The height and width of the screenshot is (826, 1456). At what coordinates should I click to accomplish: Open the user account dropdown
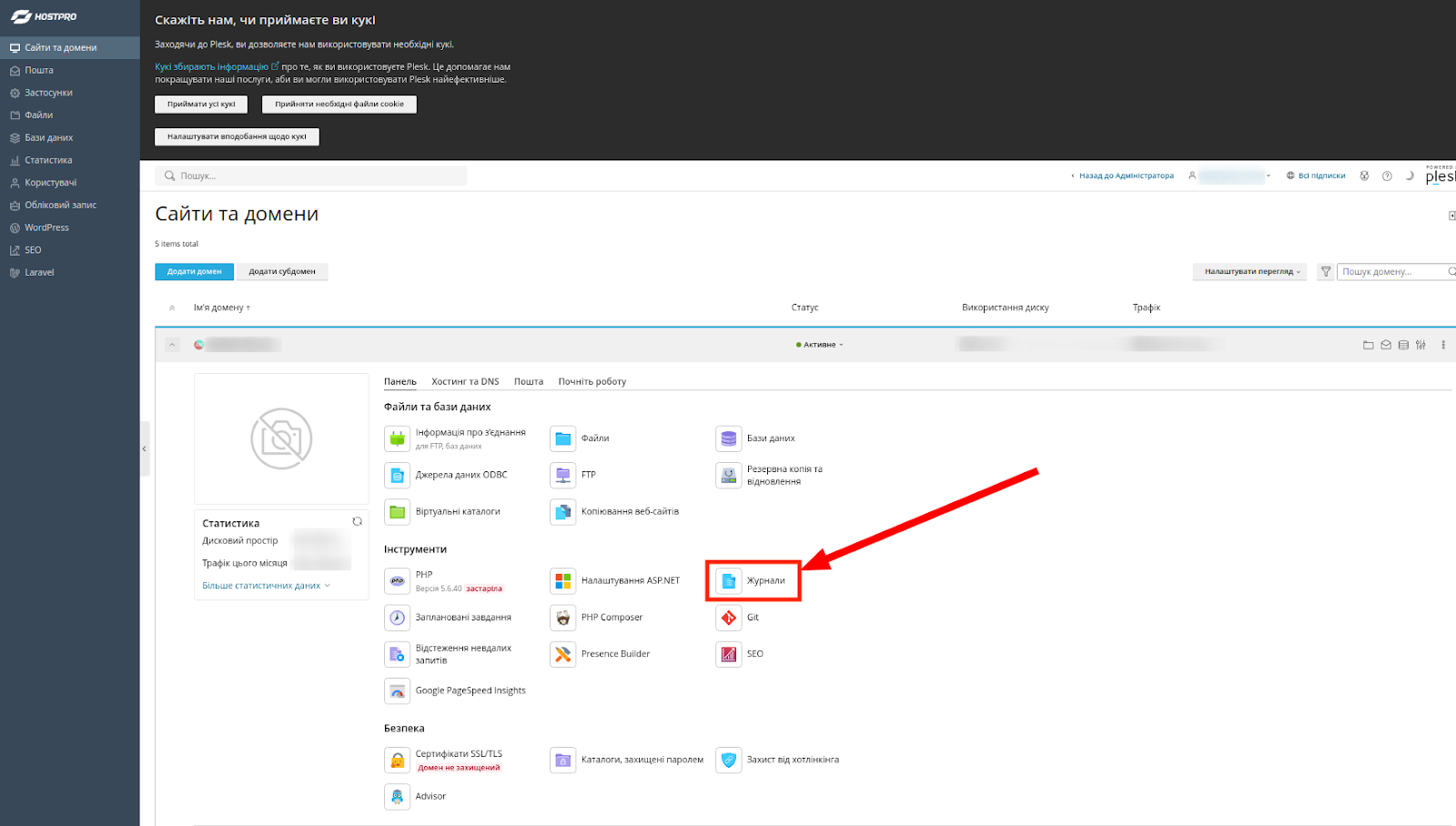point(1230,176)
